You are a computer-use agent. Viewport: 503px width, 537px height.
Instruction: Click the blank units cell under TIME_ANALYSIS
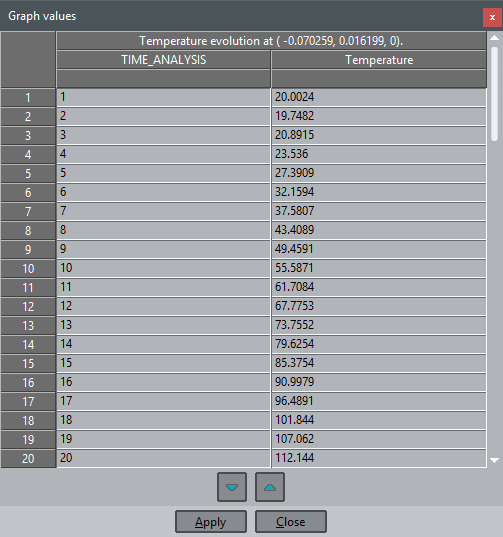point(164,79)
